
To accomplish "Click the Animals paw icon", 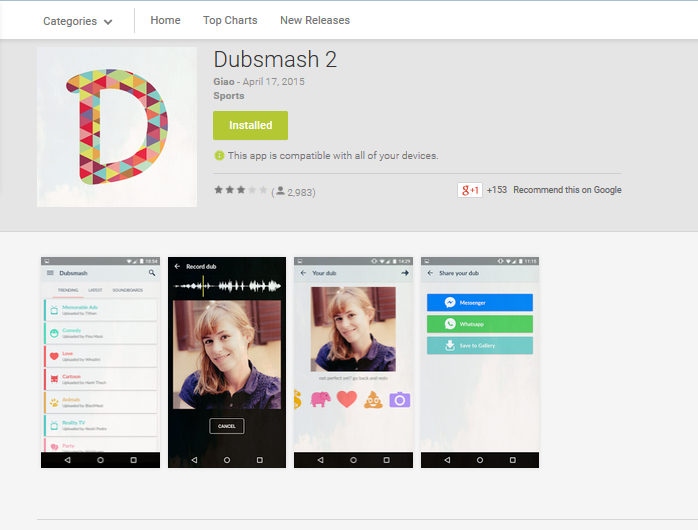I will 54,402.
